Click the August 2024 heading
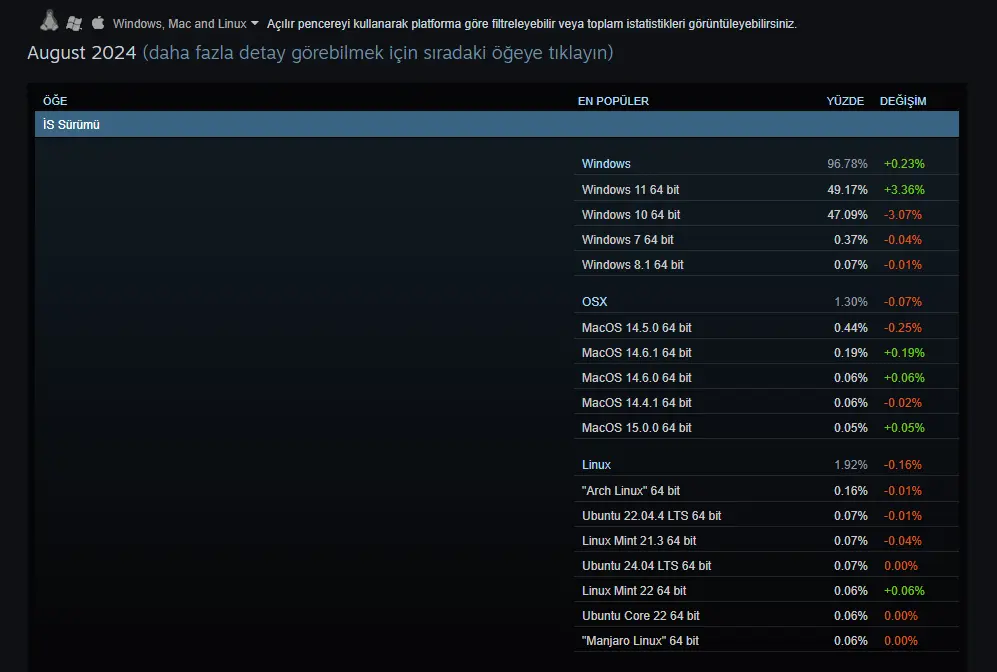997x672 pixels. [81, 53]
